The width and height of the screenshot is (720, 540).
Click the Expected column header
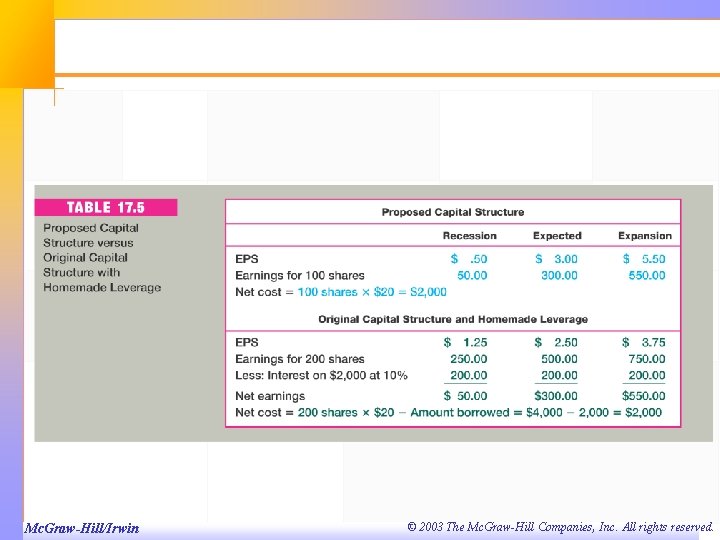point(557,236)
